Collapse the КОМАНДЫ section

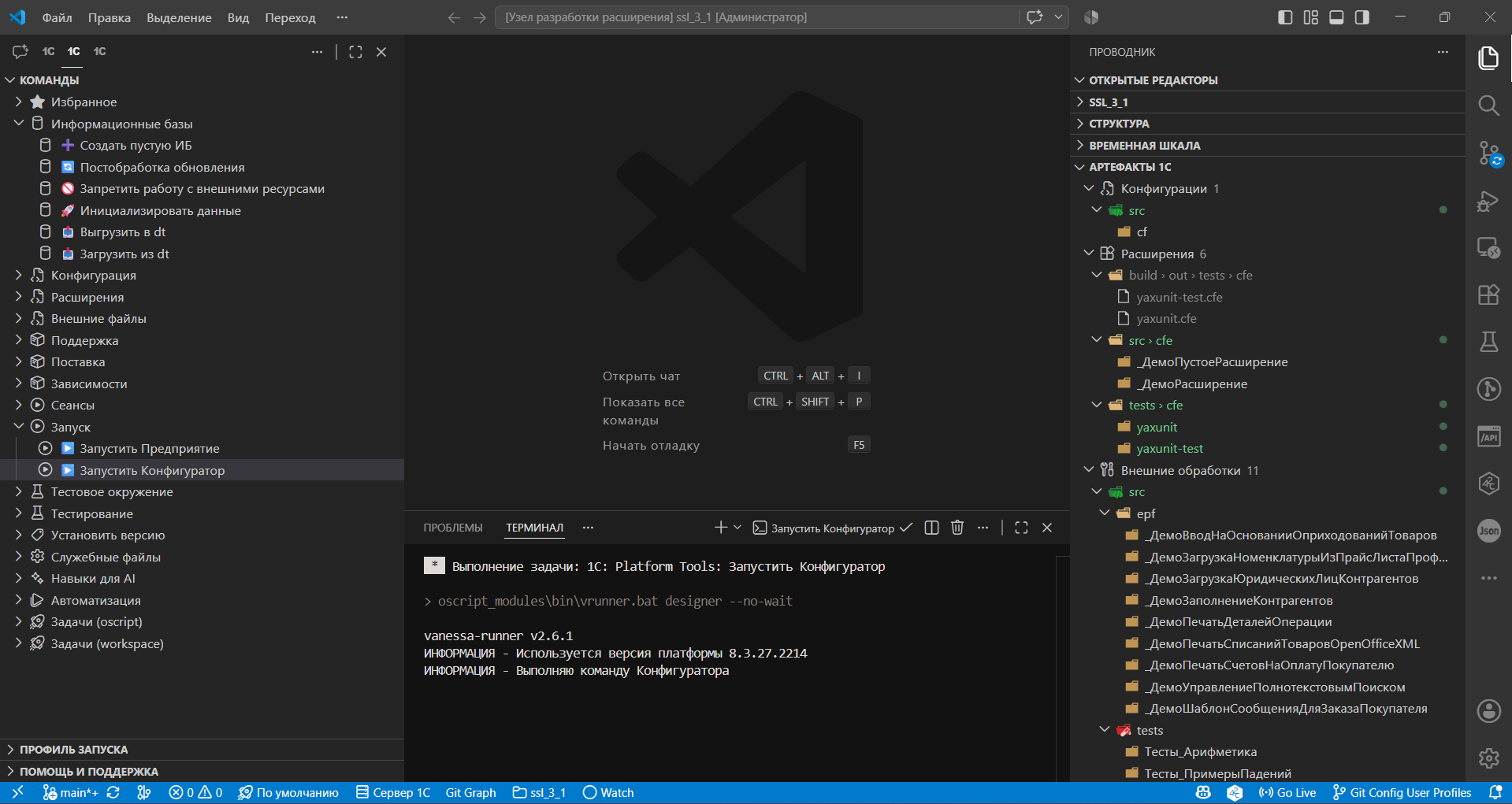202,80
